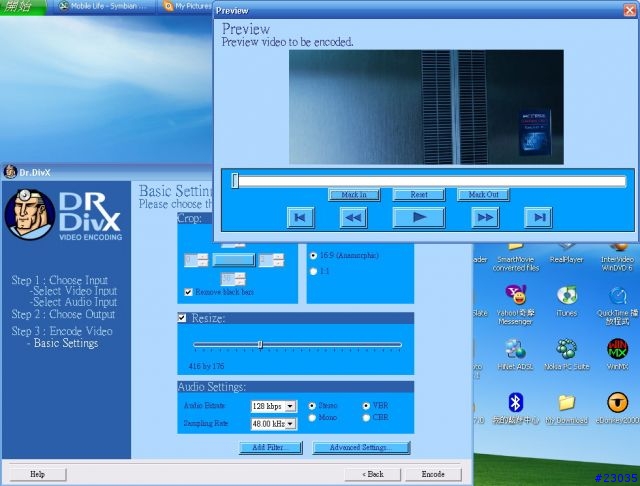
Task: Go to Step 2: Choose Output
Action: 63,314
